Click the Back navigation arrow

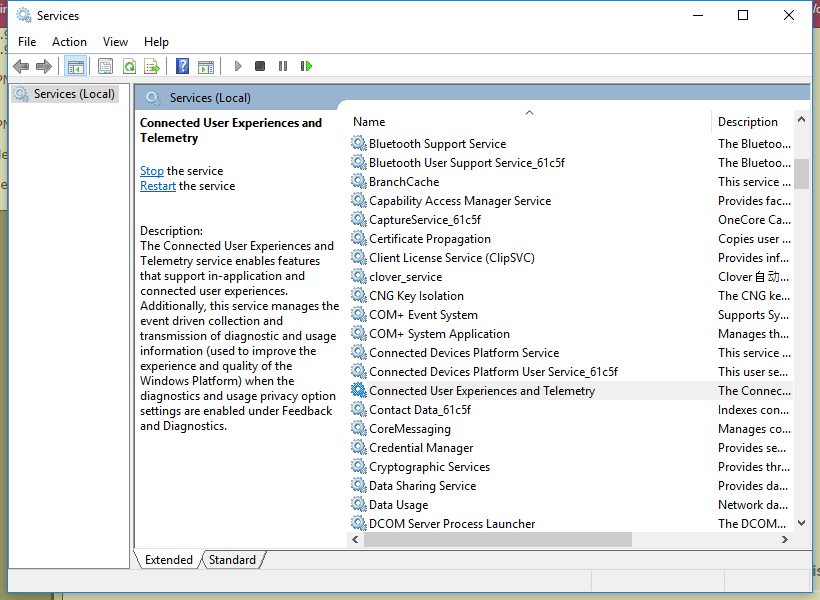tap(21, 66)
